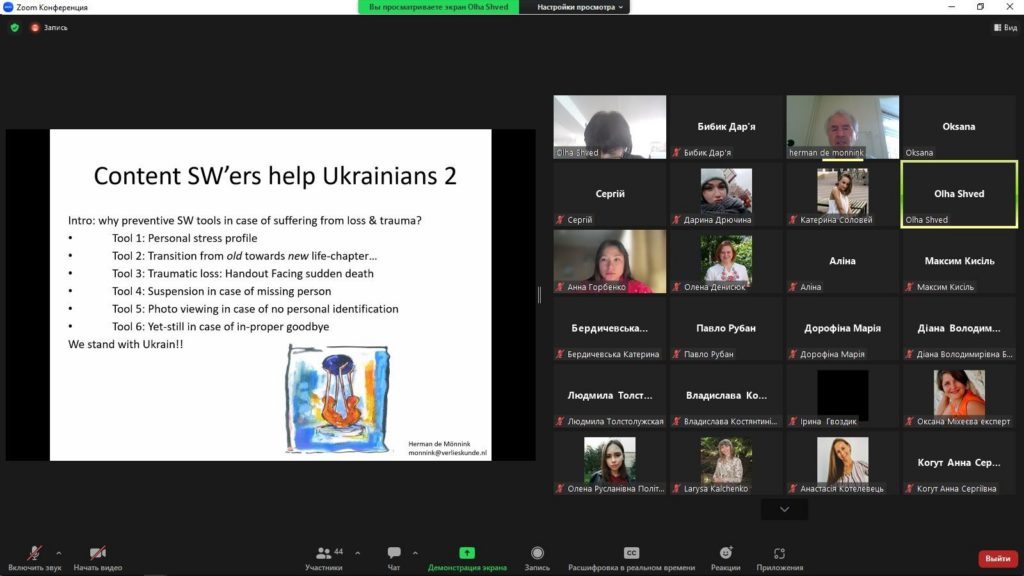Show more participants with down chevron
The height and width of the screenshot is (576, 1024).
pos(784,509)
